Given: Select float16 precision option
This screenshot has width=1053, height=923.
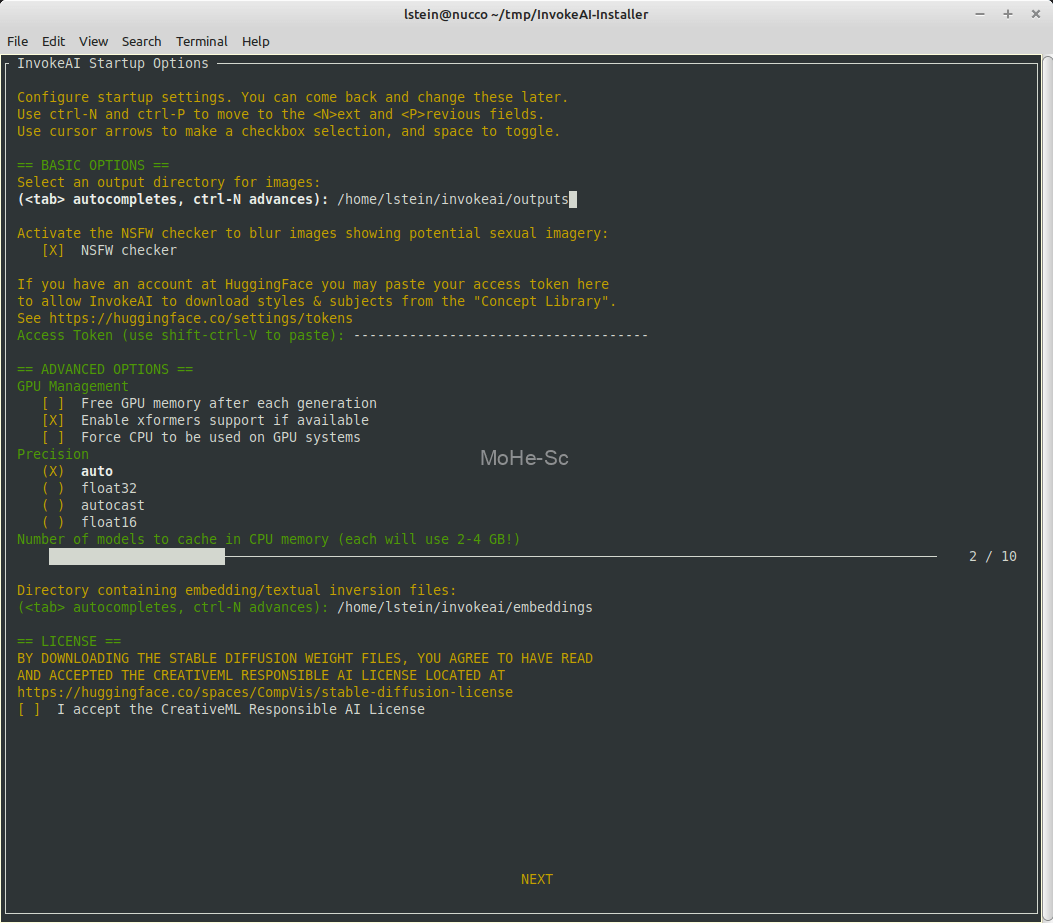Looking at the screenshot, I should point(53,522).
